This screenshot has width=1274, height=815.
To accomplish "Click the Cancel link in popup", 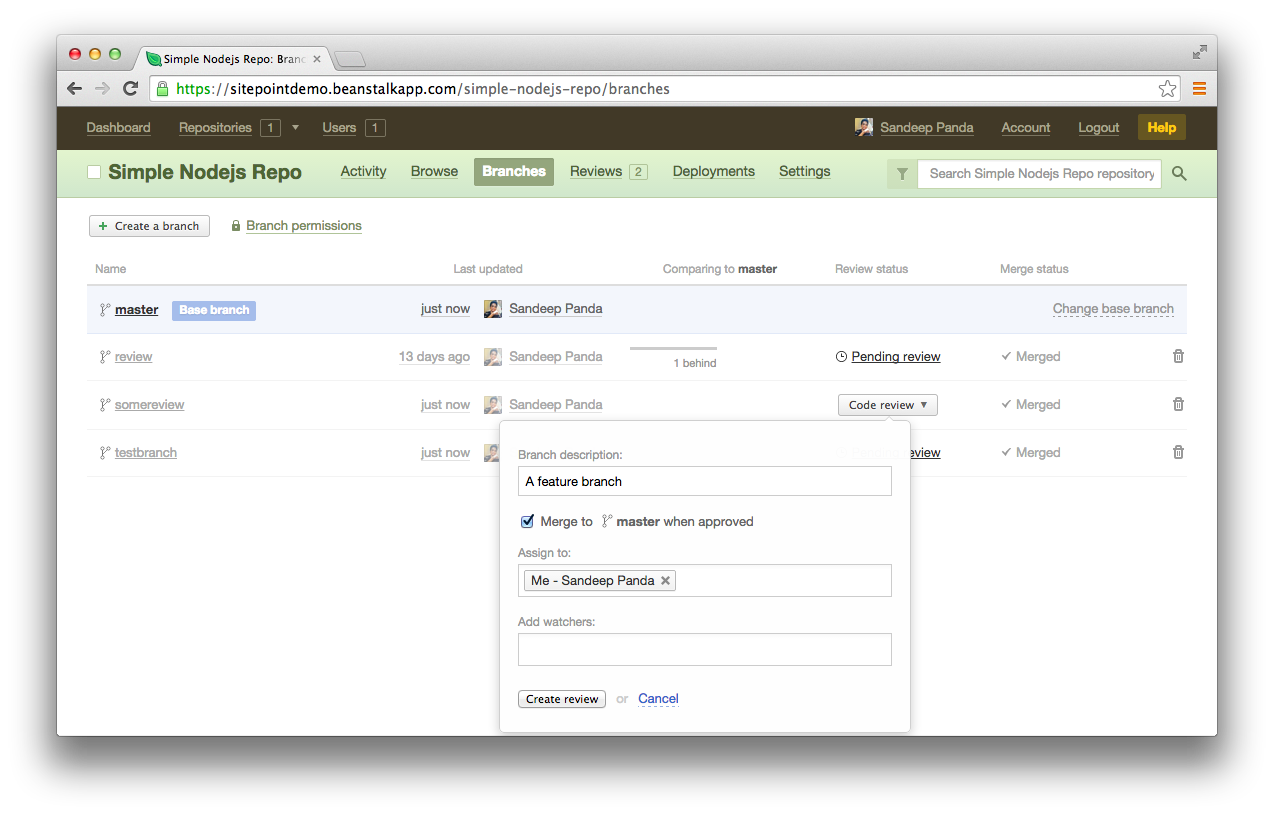I will tap(658, 699).
